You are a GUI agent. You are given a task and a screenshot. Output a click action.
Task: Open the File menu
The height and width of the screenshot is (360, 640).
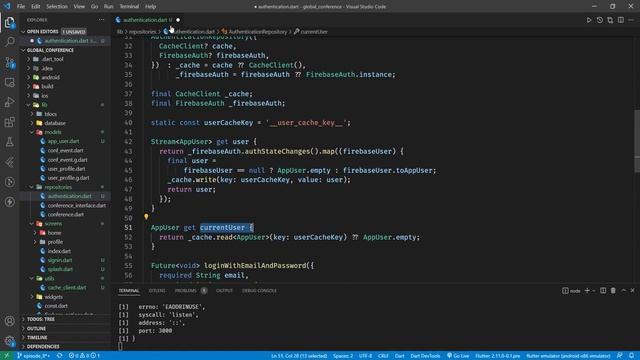21,7
